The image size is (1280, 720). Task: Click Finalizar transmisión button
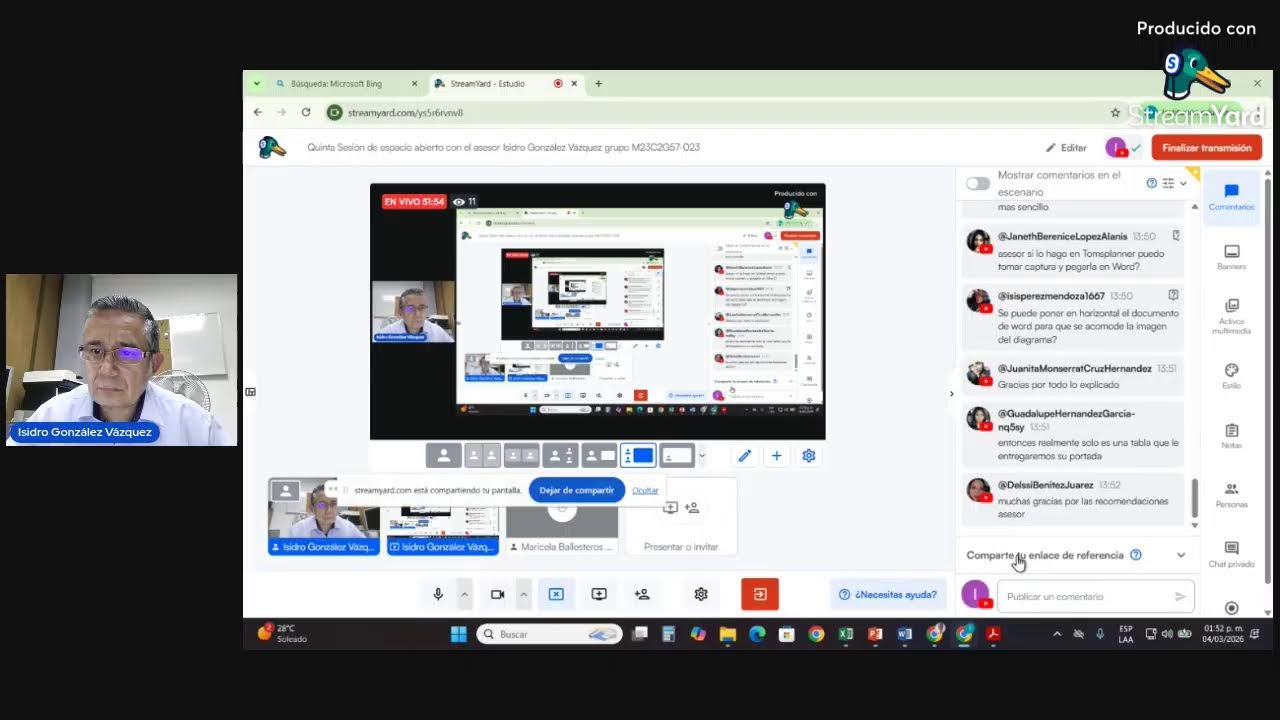[1207, 147]
